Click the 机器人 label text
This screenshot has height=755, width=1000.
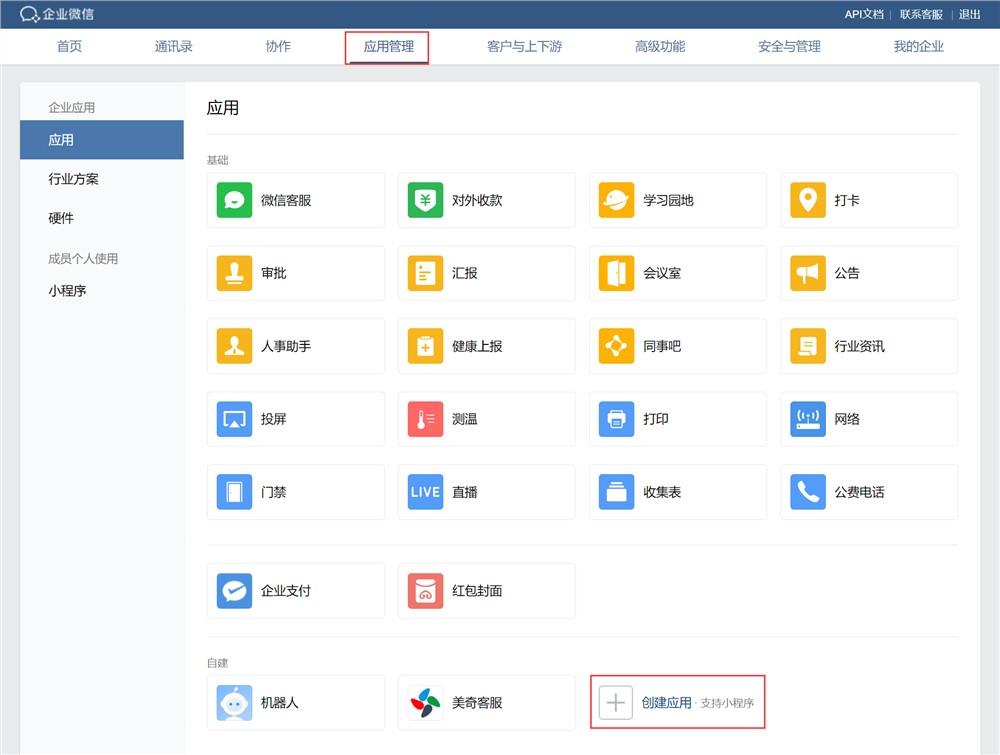pos(279,703)
